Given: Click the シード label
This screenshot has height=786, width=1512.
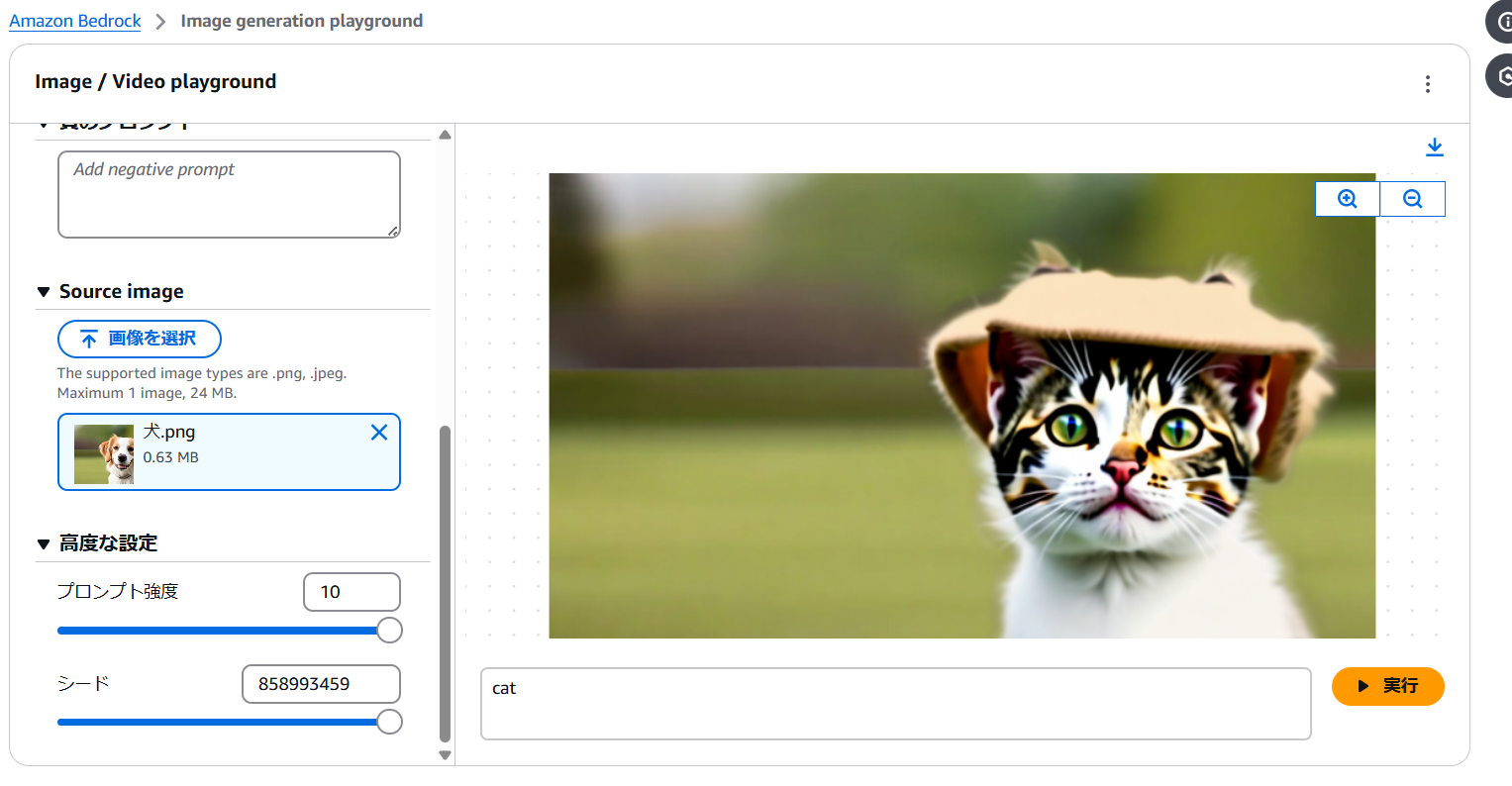Looking at the screenshot, I should (83, 683).
